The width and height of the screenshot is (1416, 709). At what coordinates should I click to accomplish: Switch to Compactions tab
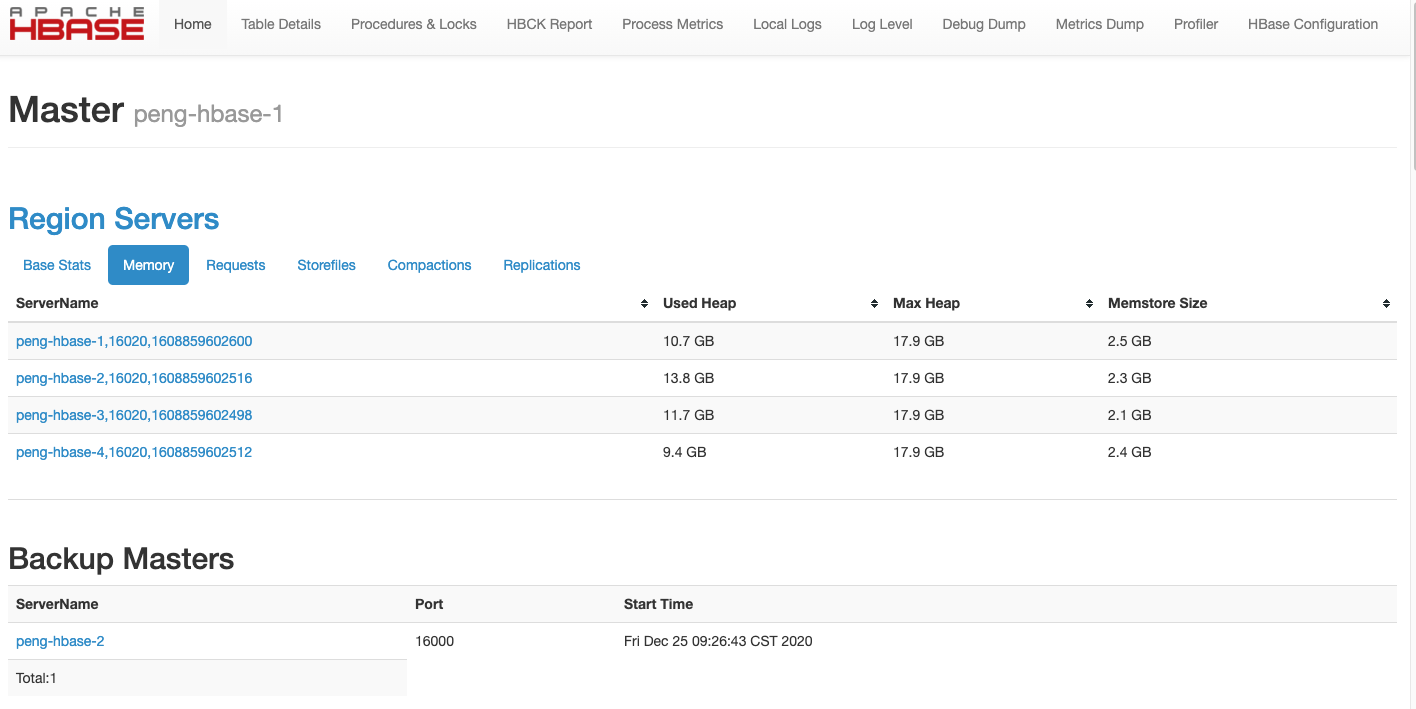[429, 265]
